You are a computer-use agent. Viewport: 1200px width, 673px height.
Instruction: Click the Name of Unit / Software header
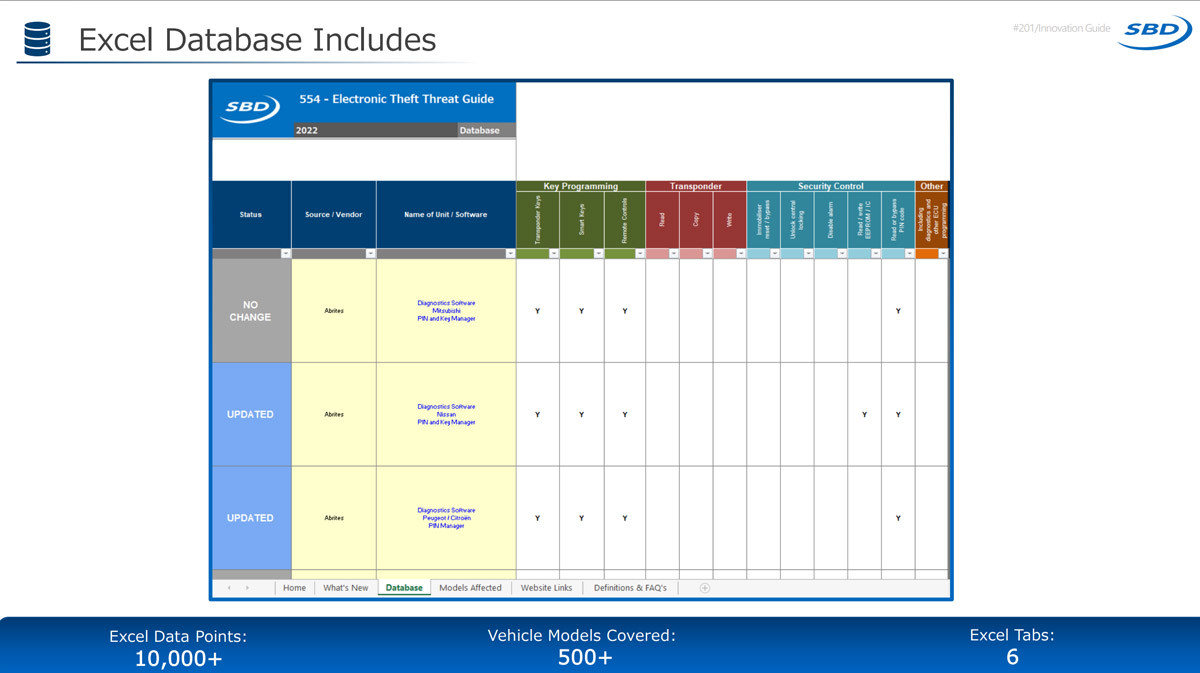pos(446,214)
